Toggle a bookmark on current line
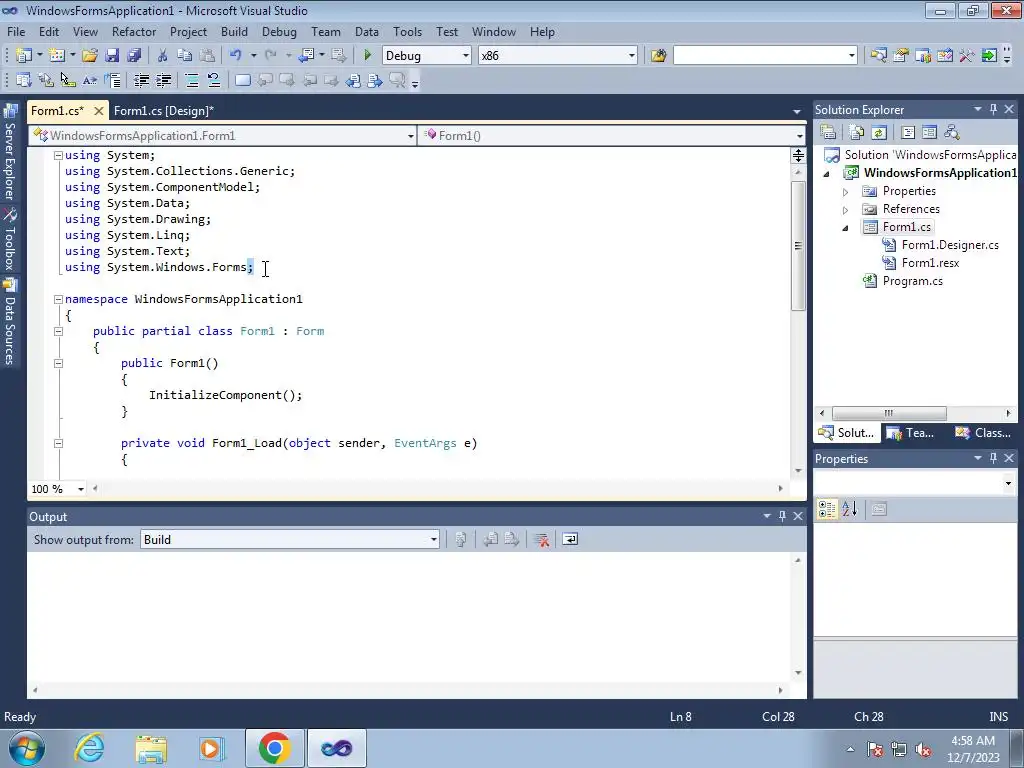Image resolution: width=1024 pixels, height=768 pixels. (x=242, y=80)
